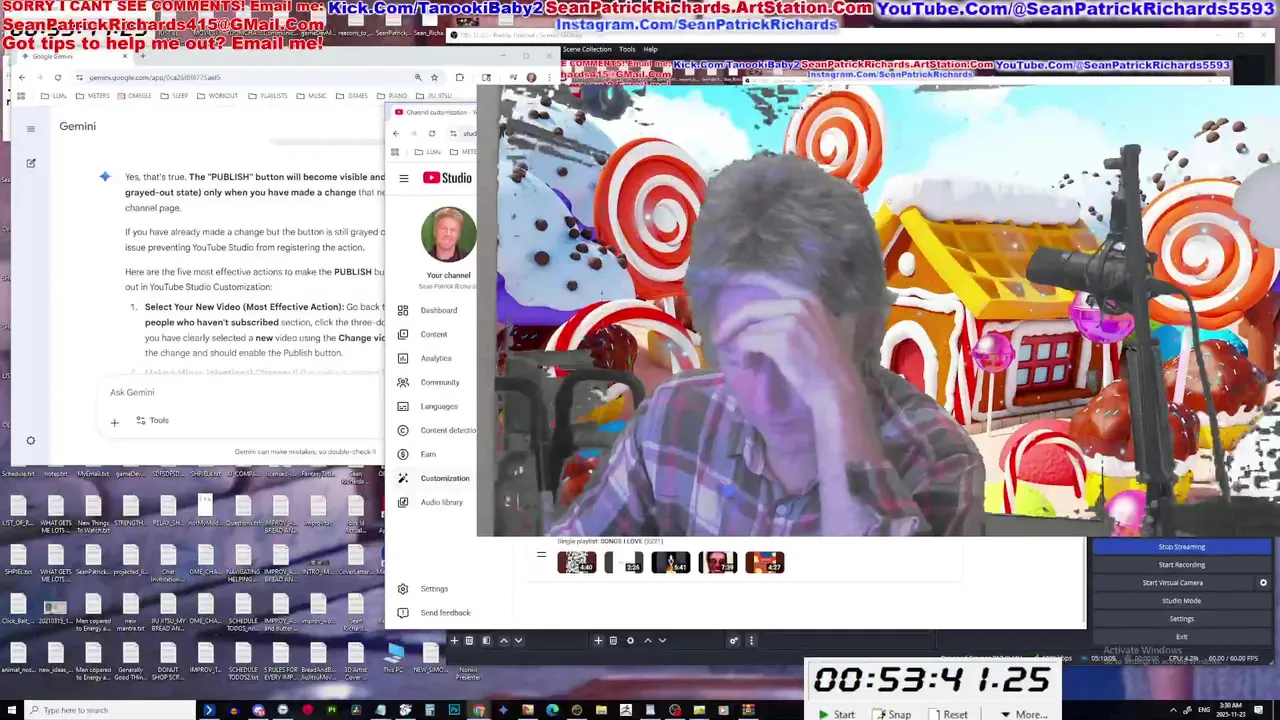This screenshot has height=720, width=1280.
Task: Open OBS audio mixer three-dot menu
Action: click(x=751, y=641)
